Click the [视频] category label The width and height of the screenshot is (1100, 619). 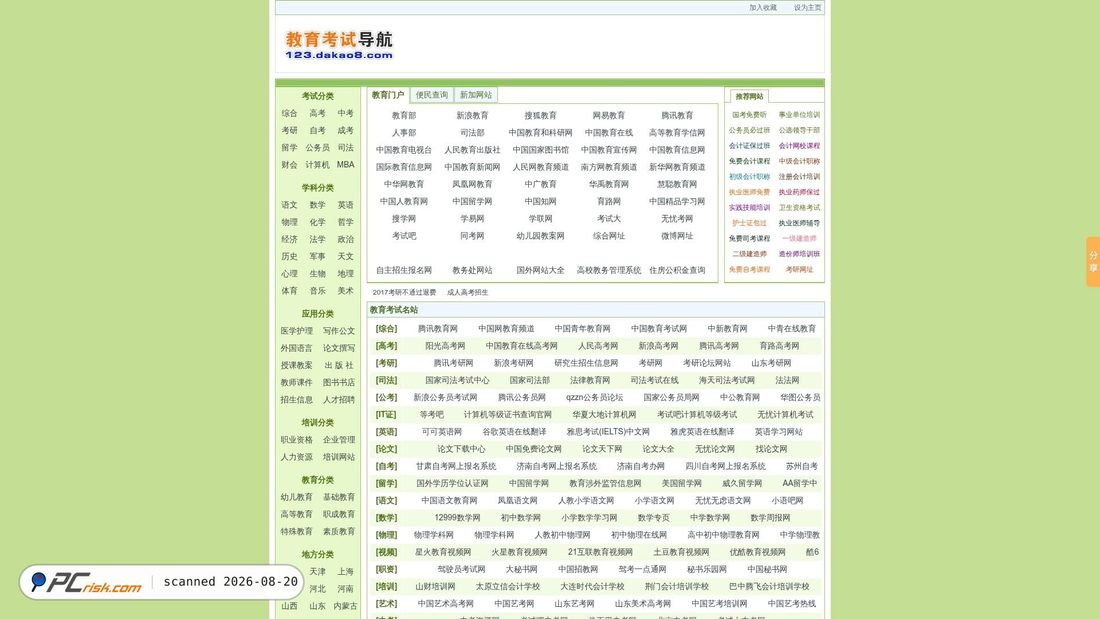tap(386, 552)
